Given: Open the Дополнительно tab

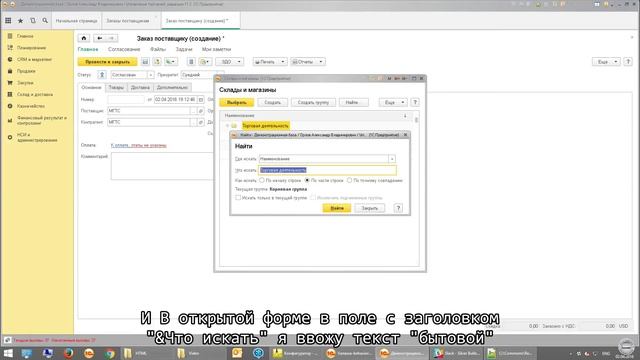Looking at the screenshot, I should [172, 87].
